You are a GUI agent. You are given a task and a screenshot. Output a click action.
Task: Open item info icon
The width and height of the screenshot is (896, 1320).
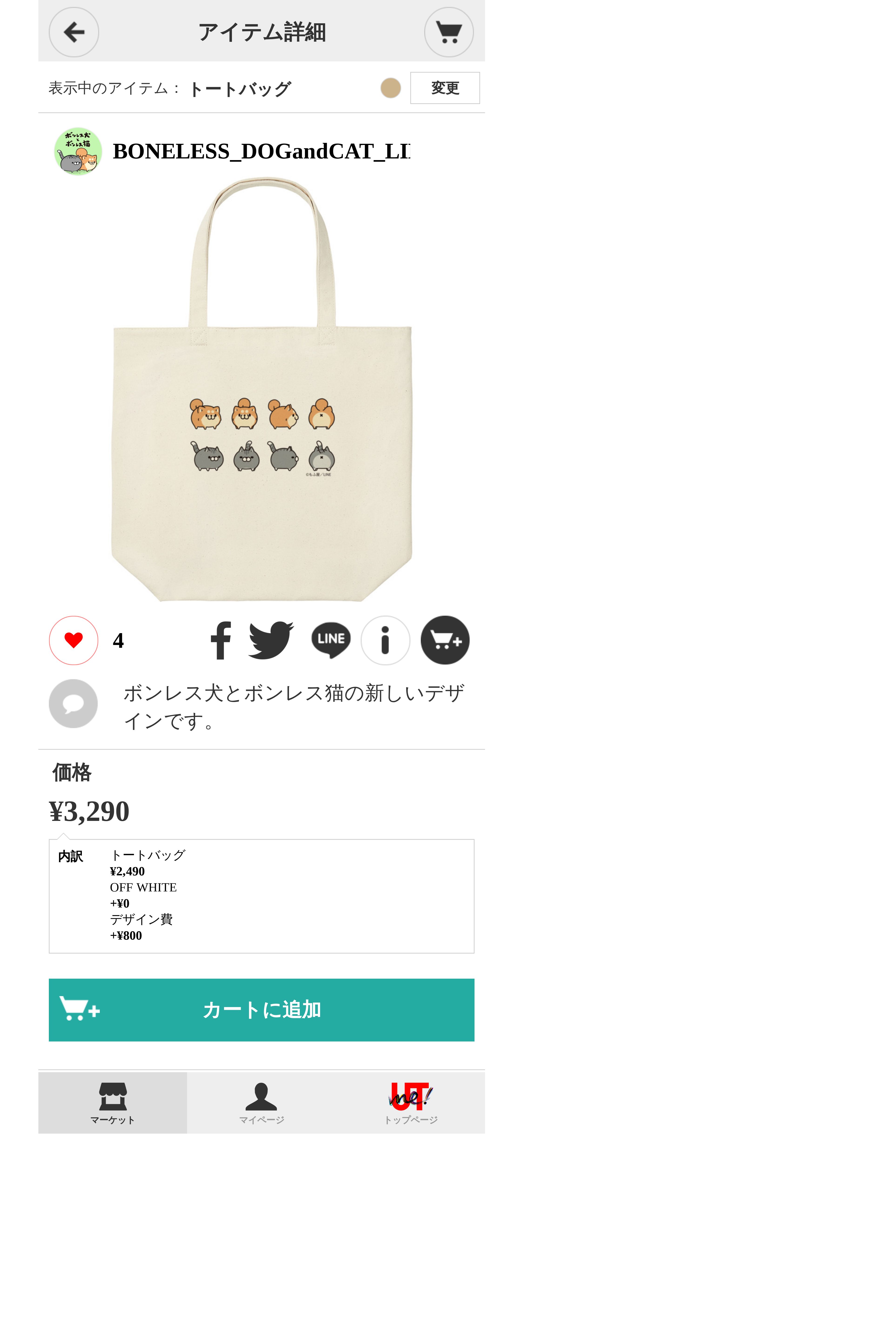click(385, 640)
